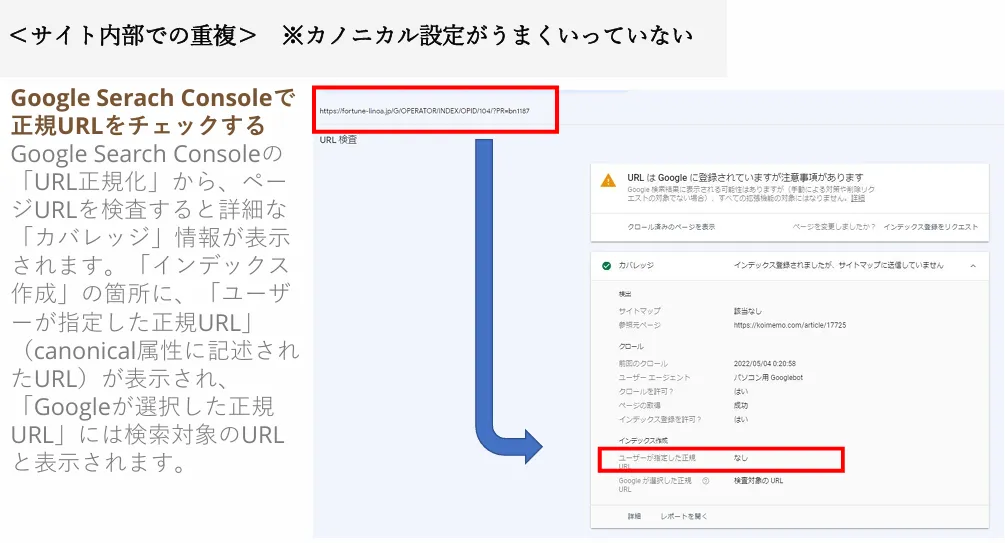Click the '前回のクロール' label

pyautogui.click(x=643, y=363)
